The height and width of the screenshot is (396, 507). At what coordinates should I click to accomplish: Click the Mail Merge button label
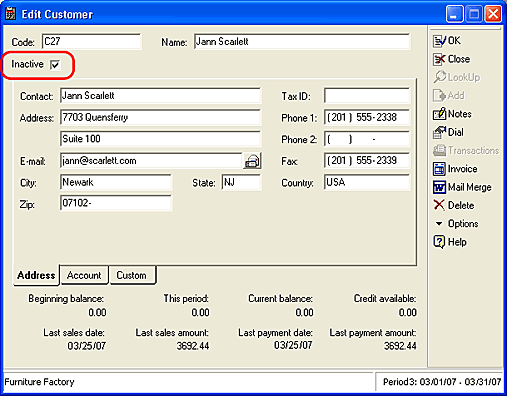point(469,187)
